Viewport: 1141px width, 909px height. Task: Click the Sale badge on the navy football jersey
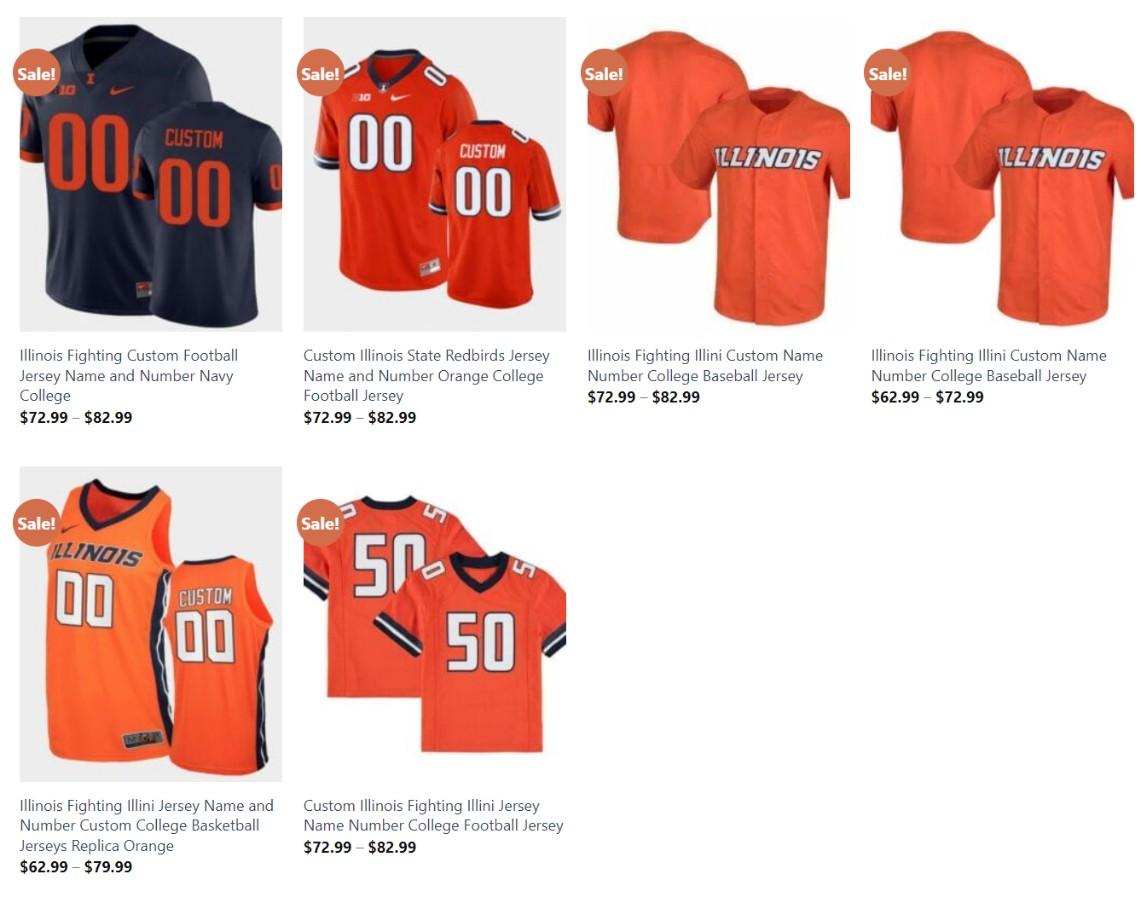[36, 73]
